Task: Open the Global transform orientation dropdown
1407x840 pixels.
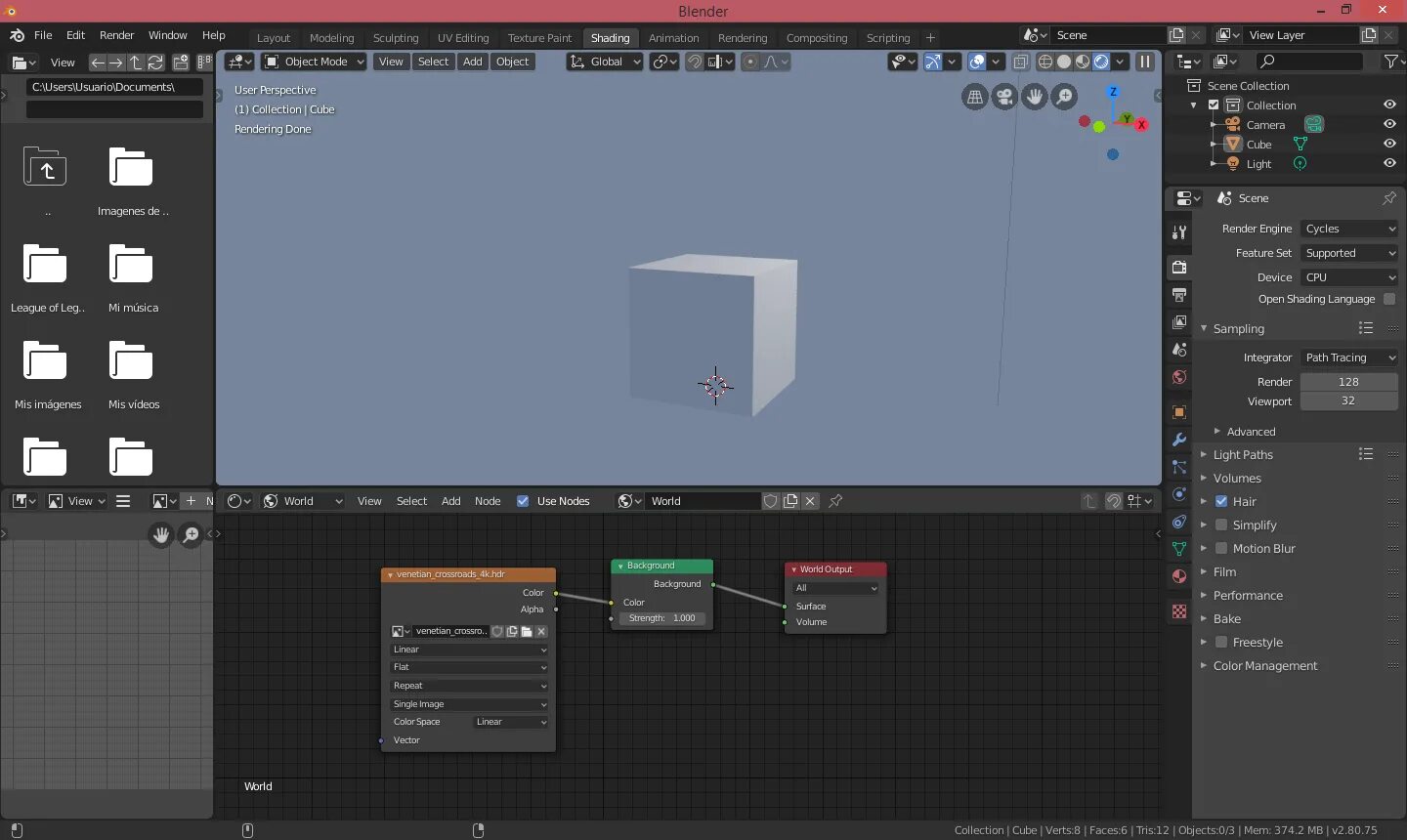Action: click(x=605, y=62)
